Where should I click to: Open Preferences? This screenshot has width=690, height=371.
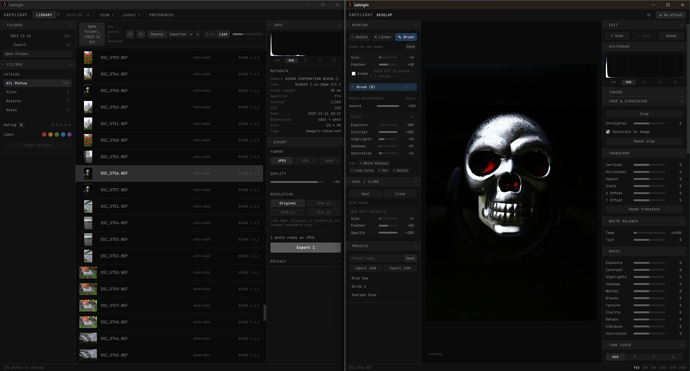[x=161, y=15]
